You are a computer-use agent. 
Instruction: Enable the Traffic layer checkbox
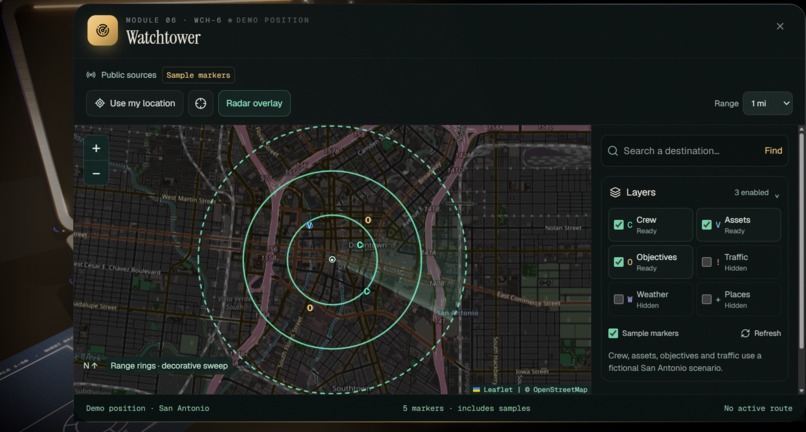[707, 262]
